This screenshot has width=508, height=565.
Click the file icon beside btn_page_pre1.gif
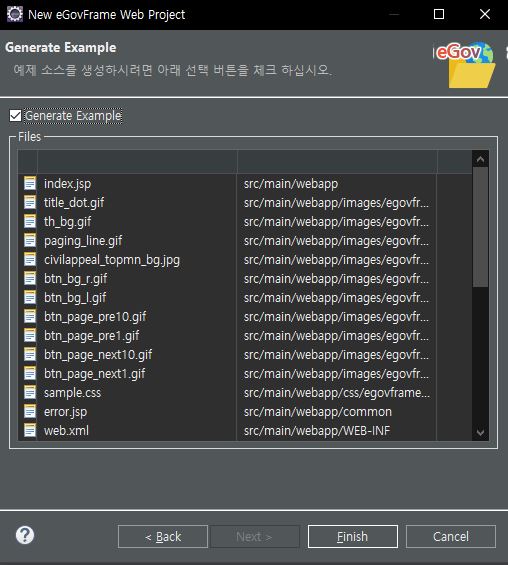[30, 335]
